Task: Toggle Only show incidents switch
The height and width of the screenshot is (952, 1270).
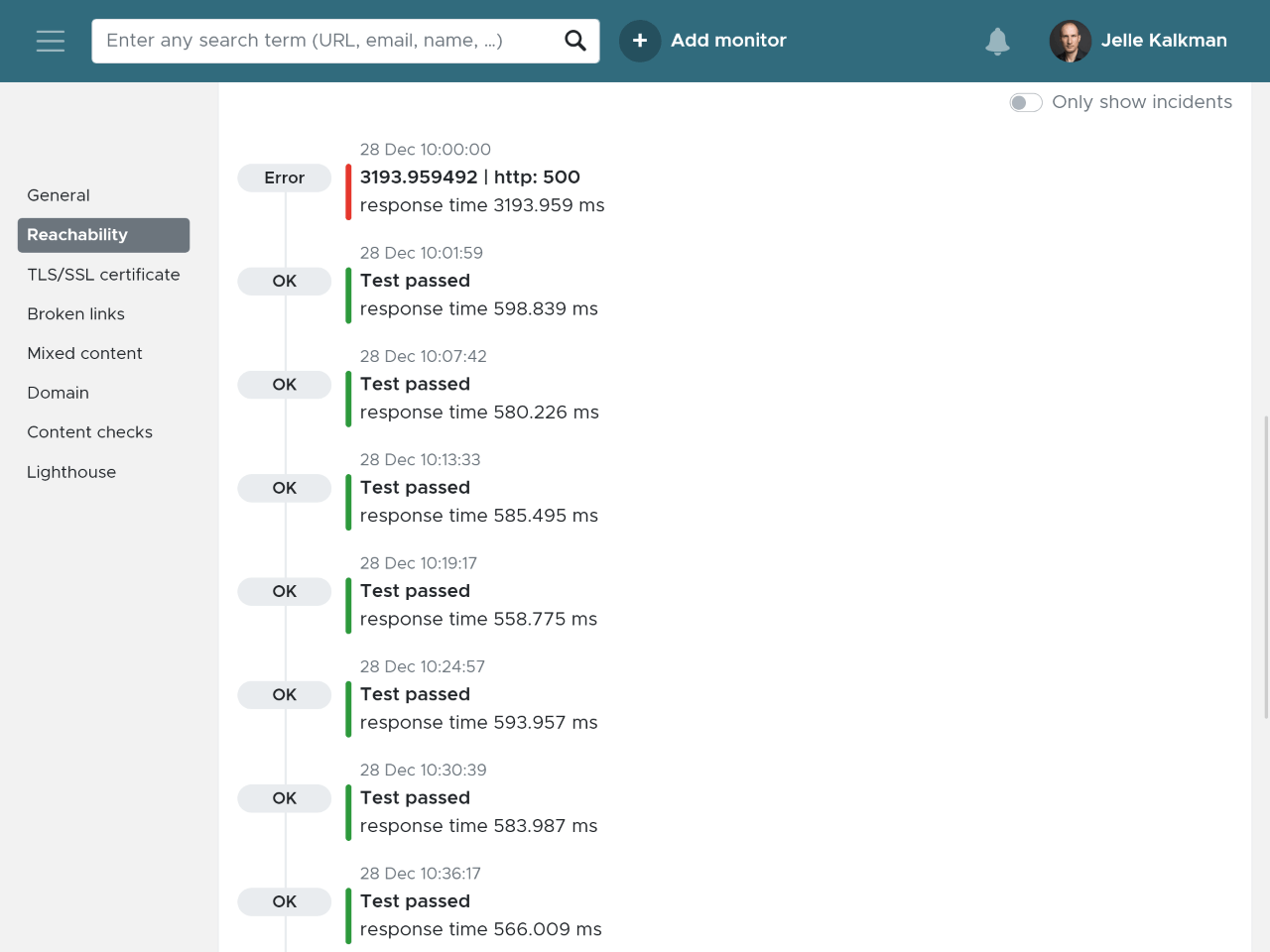Action: (x=1026, y=102)
